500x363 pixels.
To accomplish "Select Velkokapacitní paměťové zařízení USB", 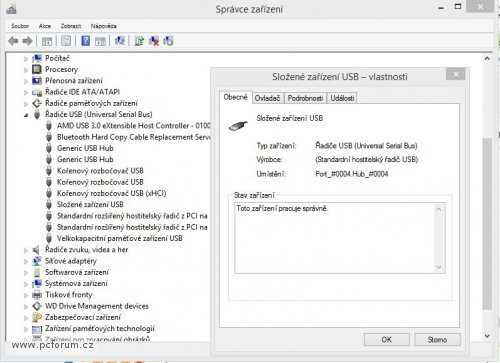I will pyautogui.click(x=119, y=238).
